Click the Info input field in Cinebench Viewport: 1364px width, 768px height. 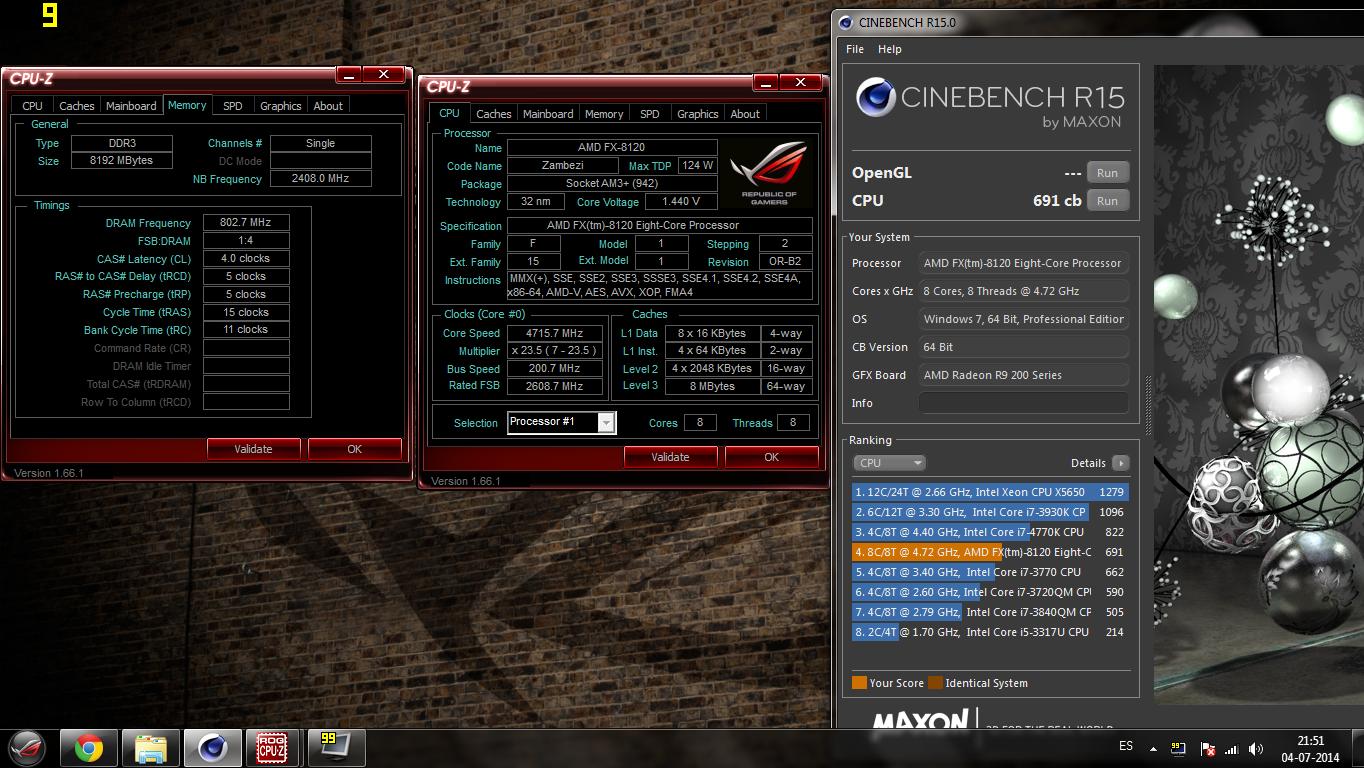pyautogui.click(x=1023, y=403)
